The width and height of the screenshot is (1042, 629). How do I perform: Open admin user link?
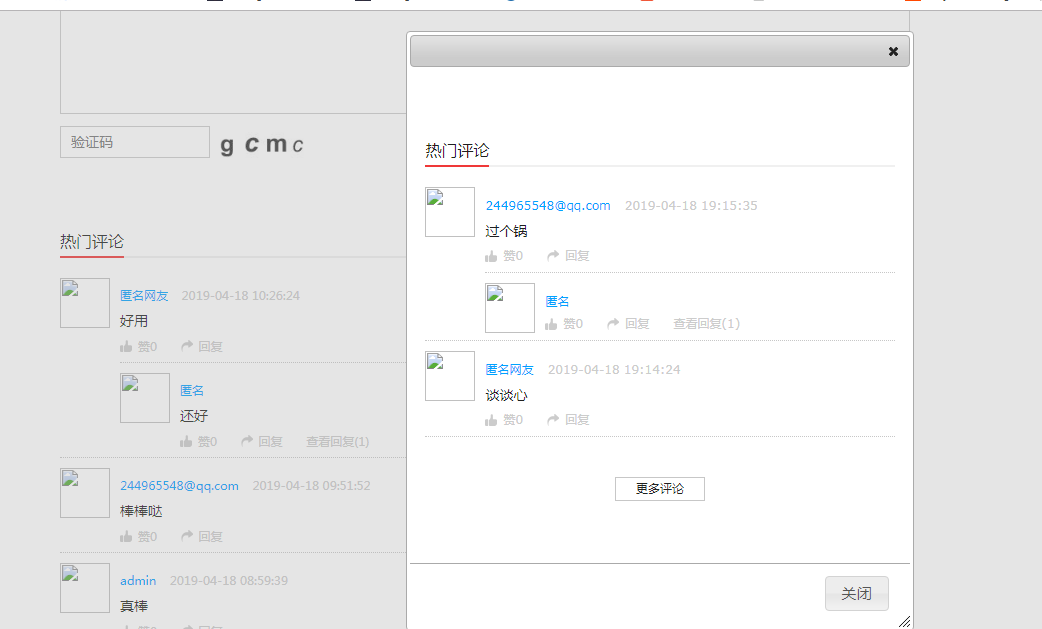[x=138, y=581]
